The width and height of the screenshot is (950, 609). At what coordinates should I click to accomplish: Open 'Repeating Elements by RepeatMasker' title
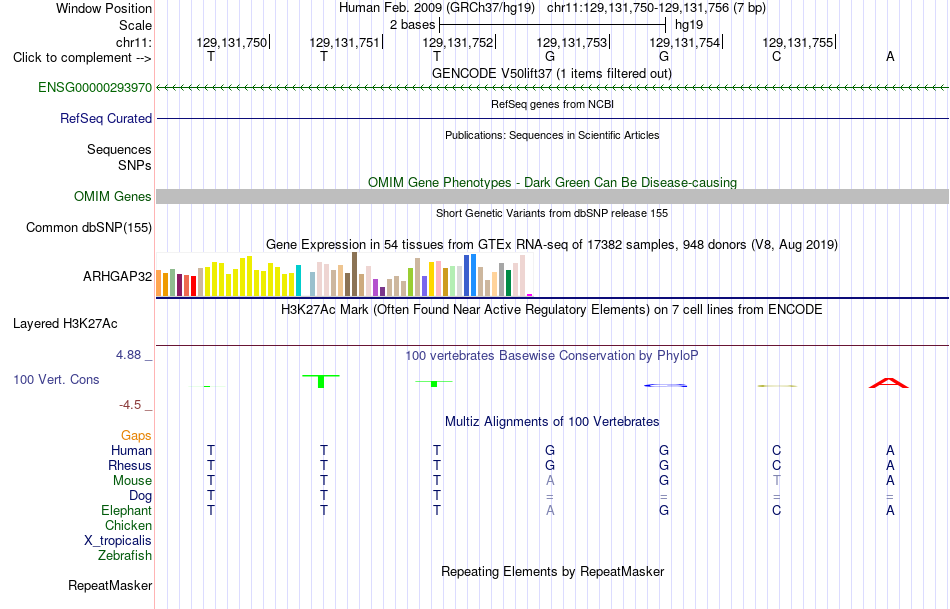click(x=553, y=571)
